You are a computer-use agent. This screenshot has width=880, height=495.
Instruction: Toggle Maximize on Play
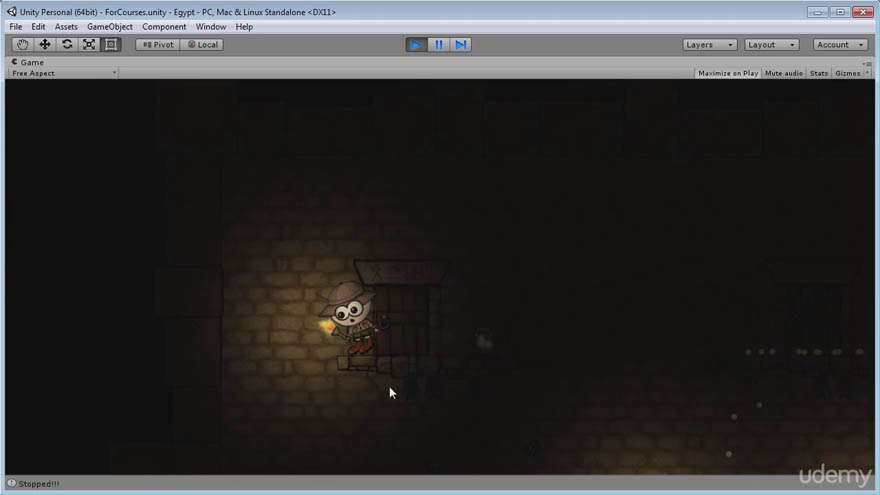[728, 73]
